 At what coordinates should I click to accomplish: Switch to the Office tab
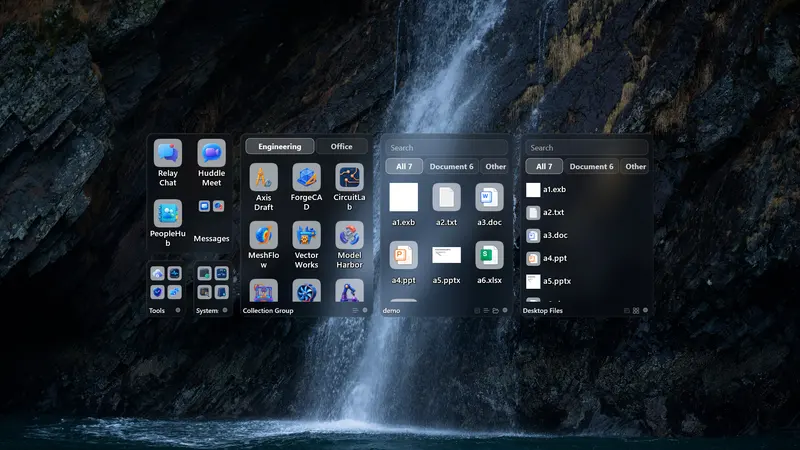(341, 146)
